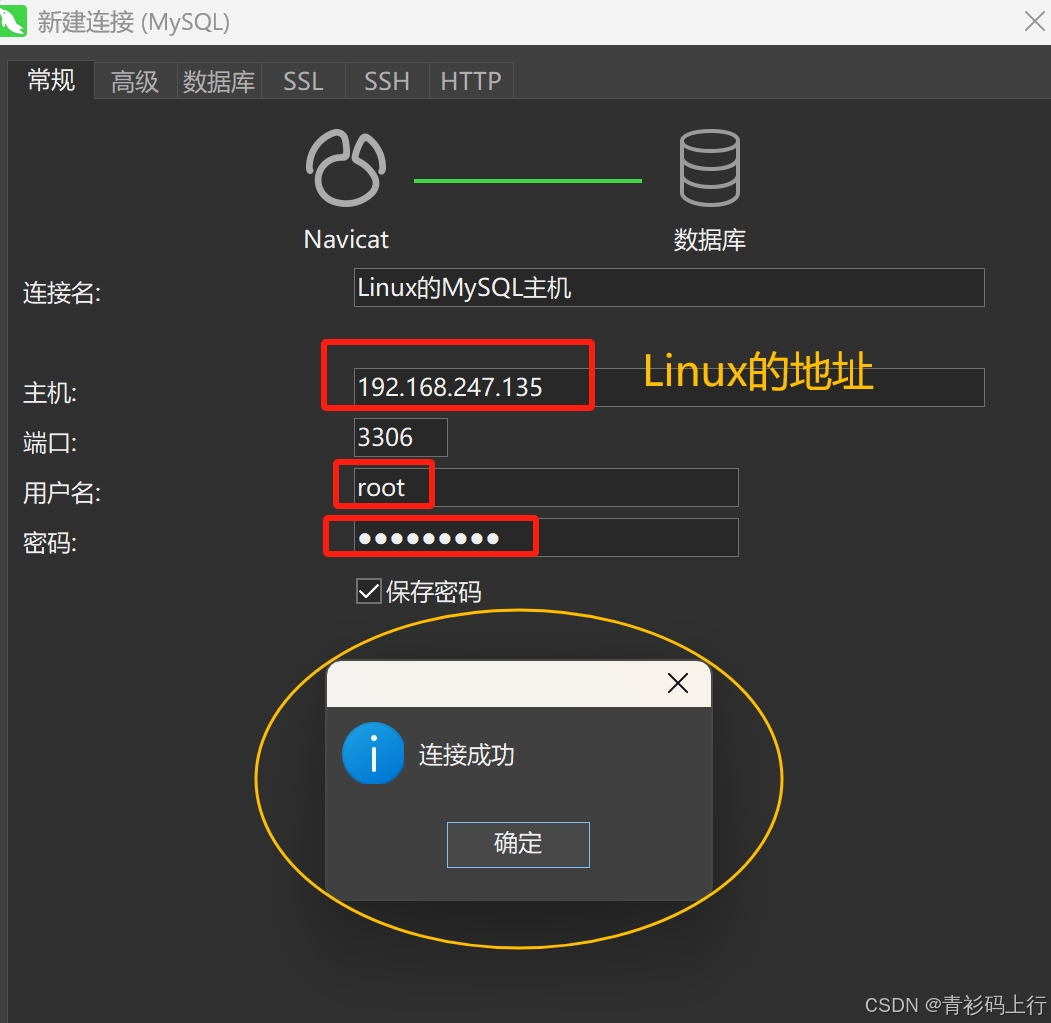Click the 密码: label
Image resolution: width=1051 pixels, height=1023 pixels.
point(50,542)
